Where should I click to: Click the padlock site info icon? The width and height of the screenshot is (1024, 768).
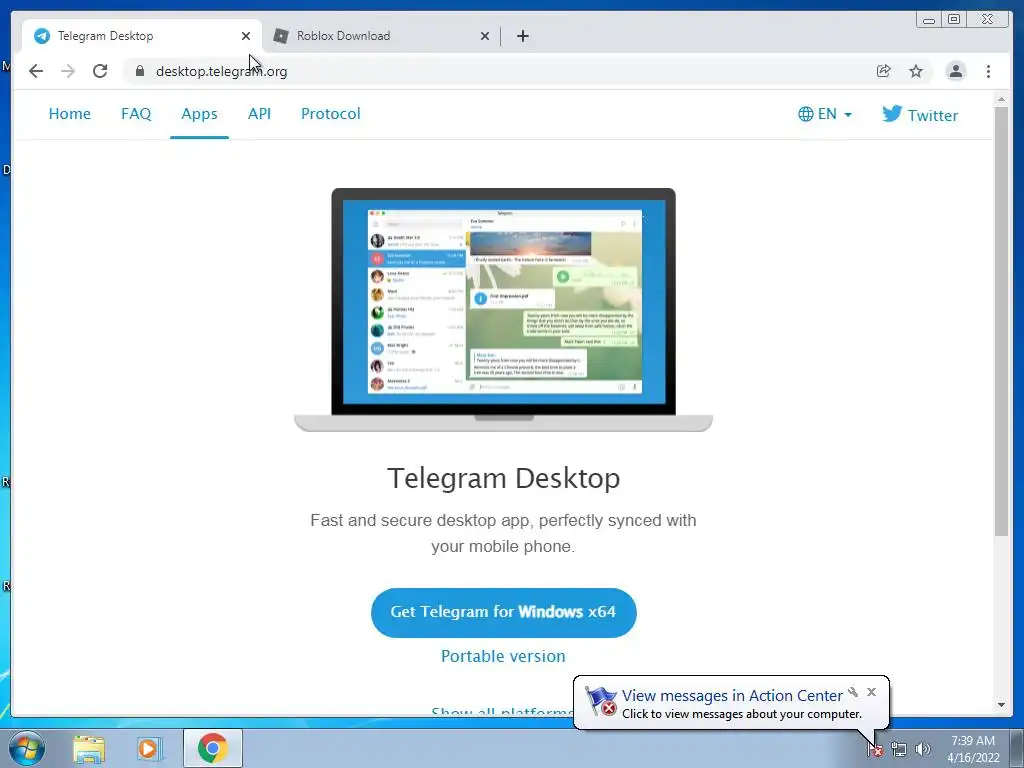(x=140, y=71)
